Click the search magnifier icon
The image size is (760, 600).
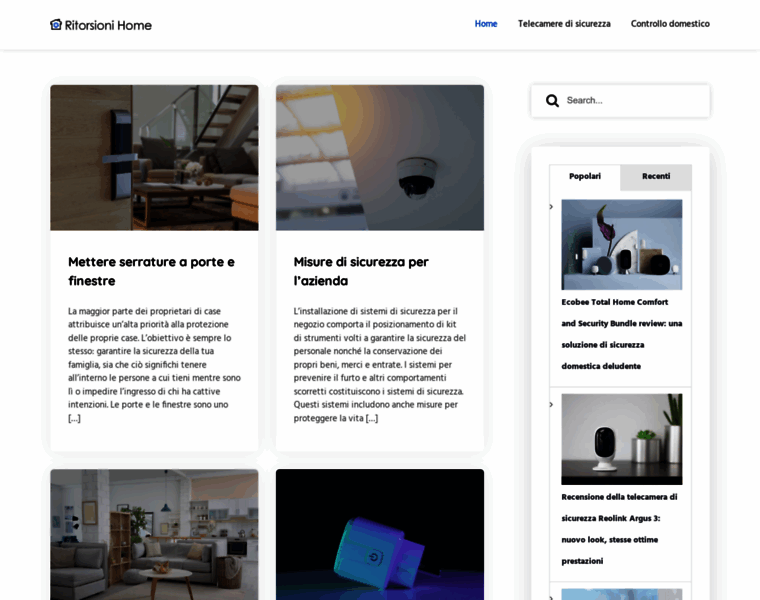pos(552,101)
